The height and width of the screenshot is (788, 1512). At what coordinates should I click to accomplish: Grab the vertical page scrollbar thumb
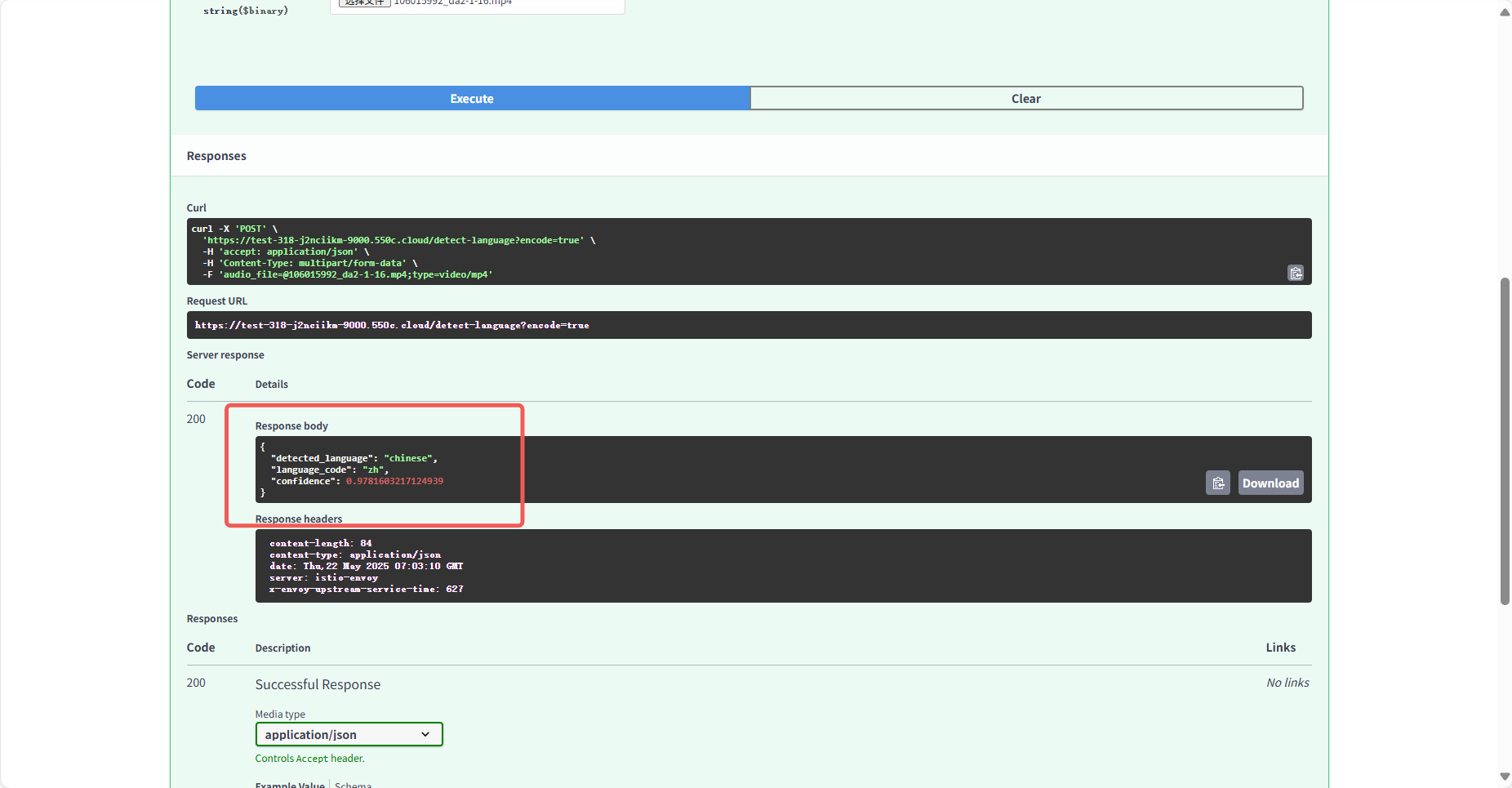point(1505,441)
